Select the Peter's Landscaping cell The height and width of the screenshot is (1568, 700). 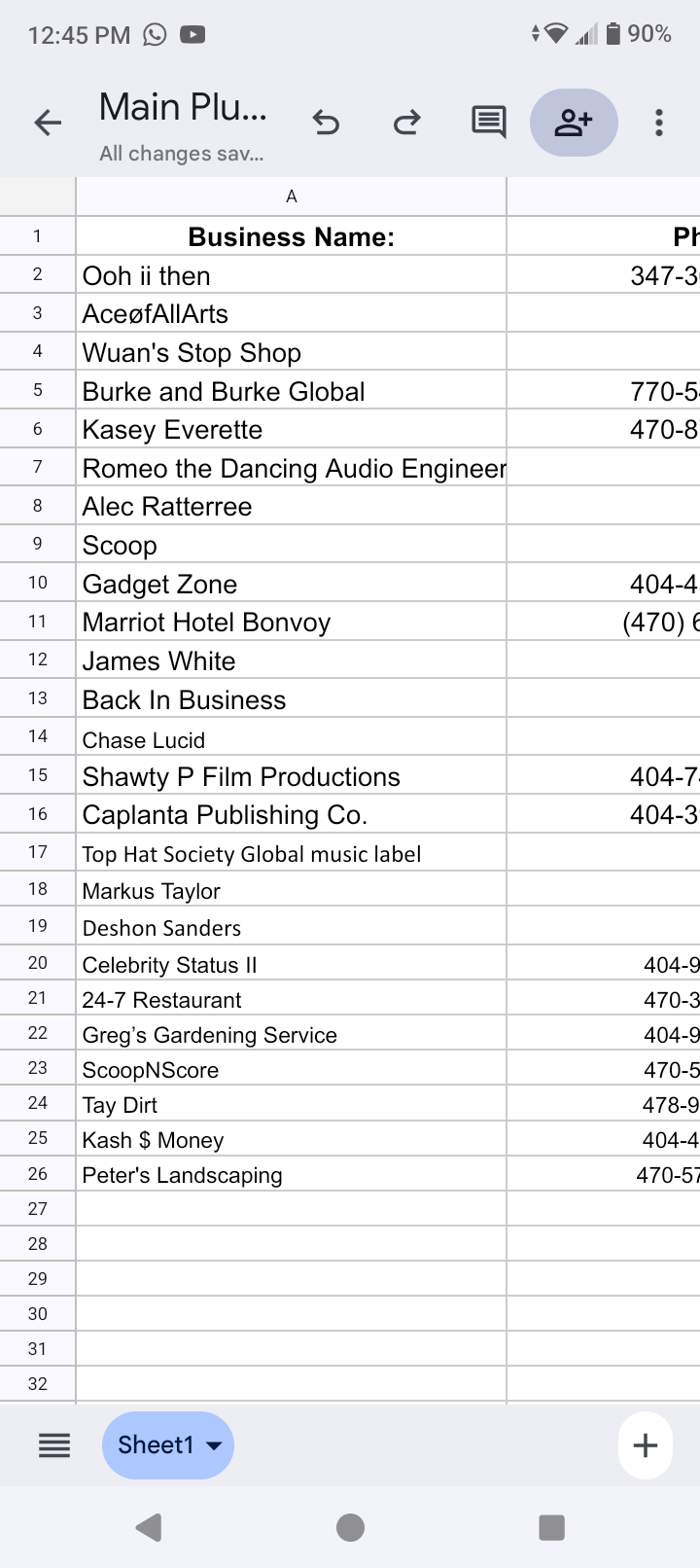[291, 1175]
